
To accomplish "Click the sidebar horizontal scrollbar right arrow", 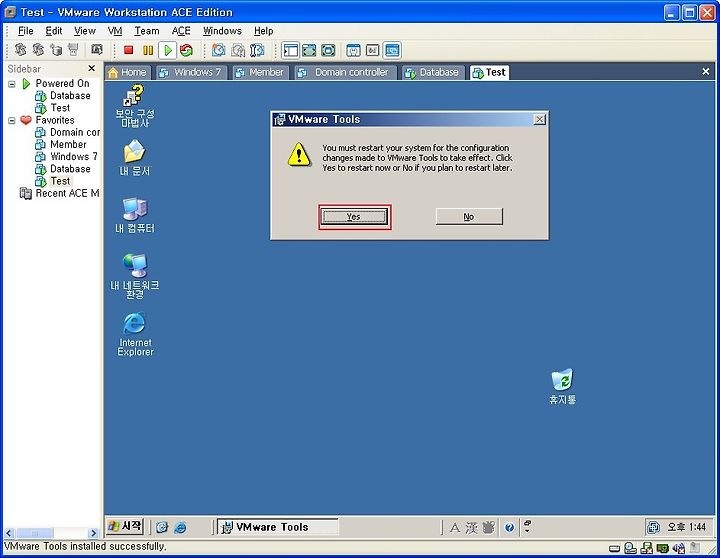I will pyautogui.click(x=93, y=533).
